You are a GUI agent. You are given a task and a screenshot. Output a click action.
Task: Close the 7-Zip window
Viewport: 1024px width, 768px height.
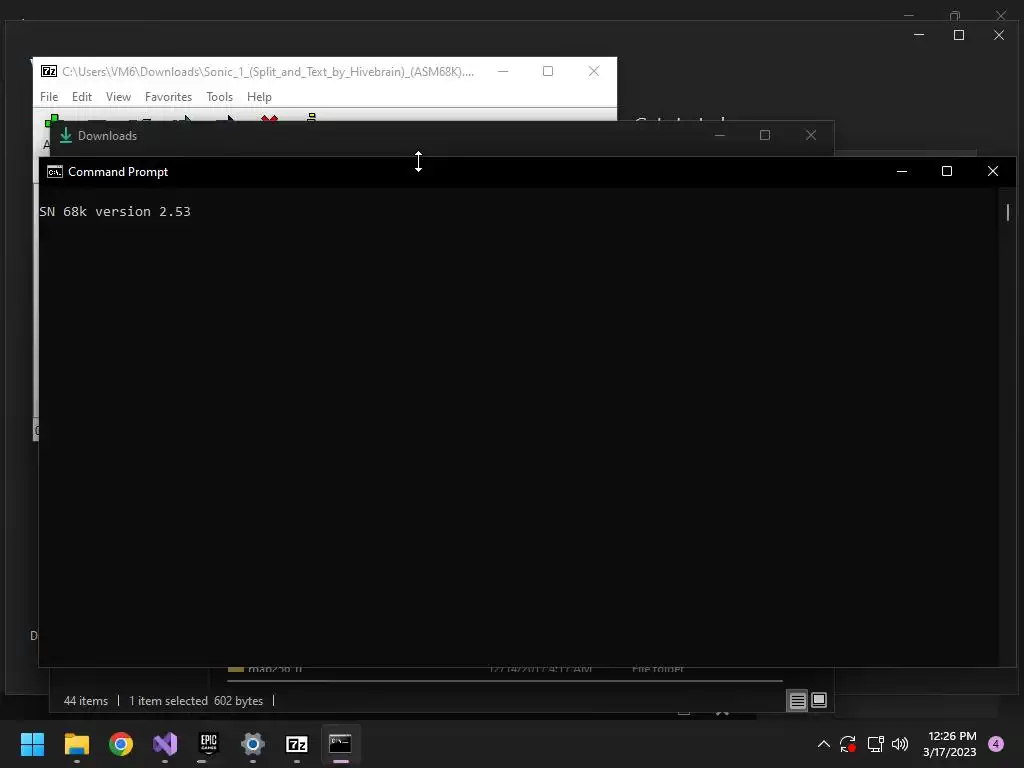(x=594, y=71)
